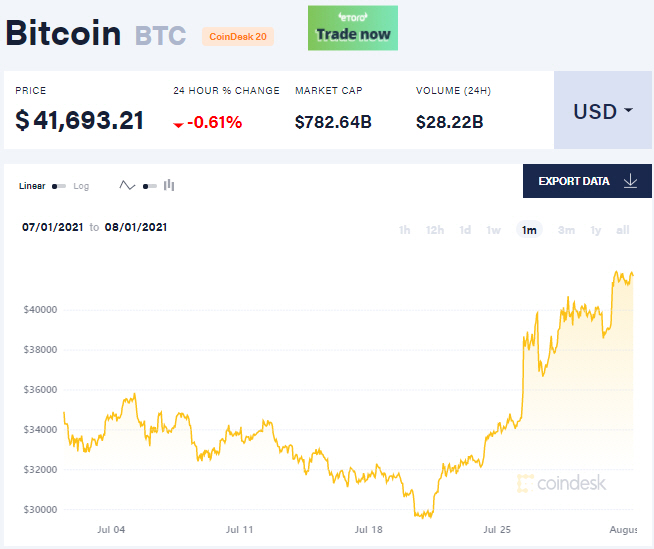Click the 08/01/2021 end date
The image size is (654, 549).
click(135, 227)
